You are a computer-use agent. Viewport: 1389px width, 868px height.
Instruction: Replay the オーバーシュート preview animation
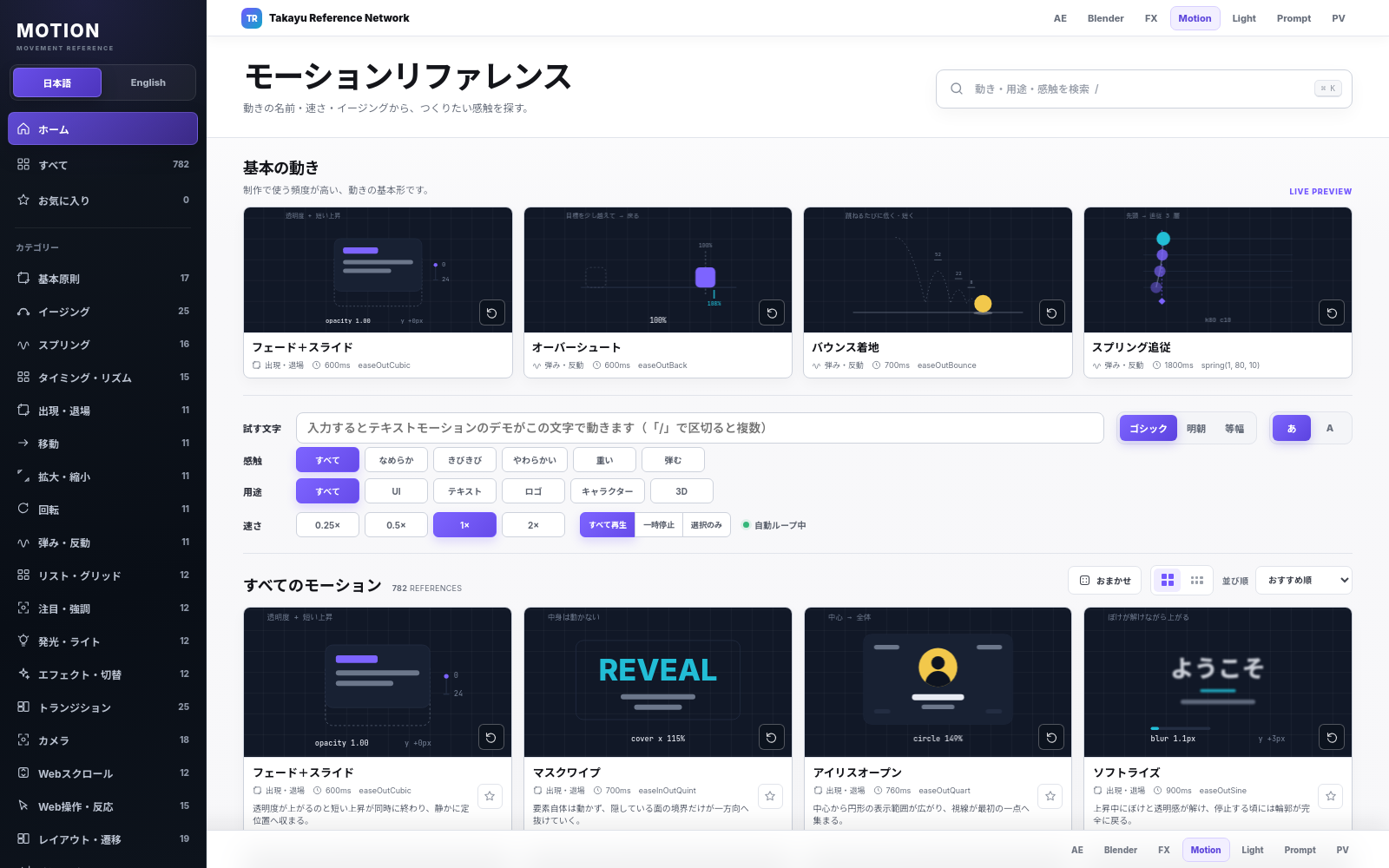click(772, 312)
